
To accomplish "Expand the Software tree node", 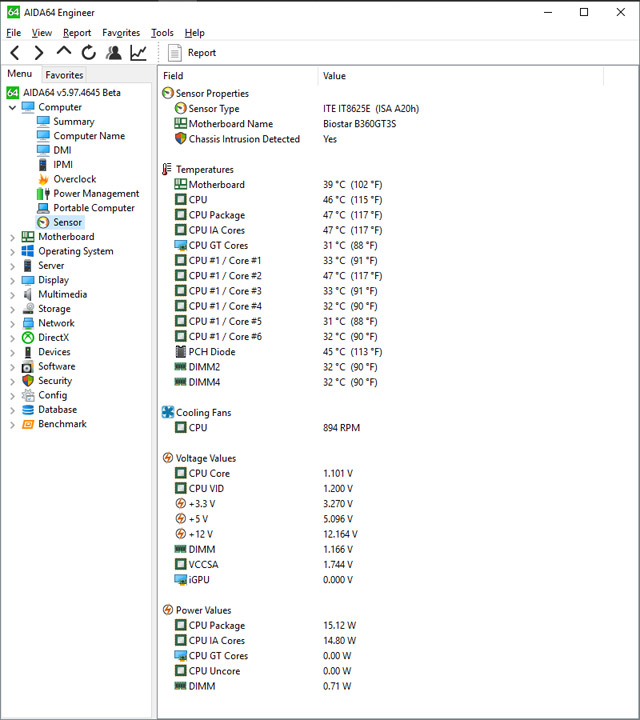I will [12, 367].
